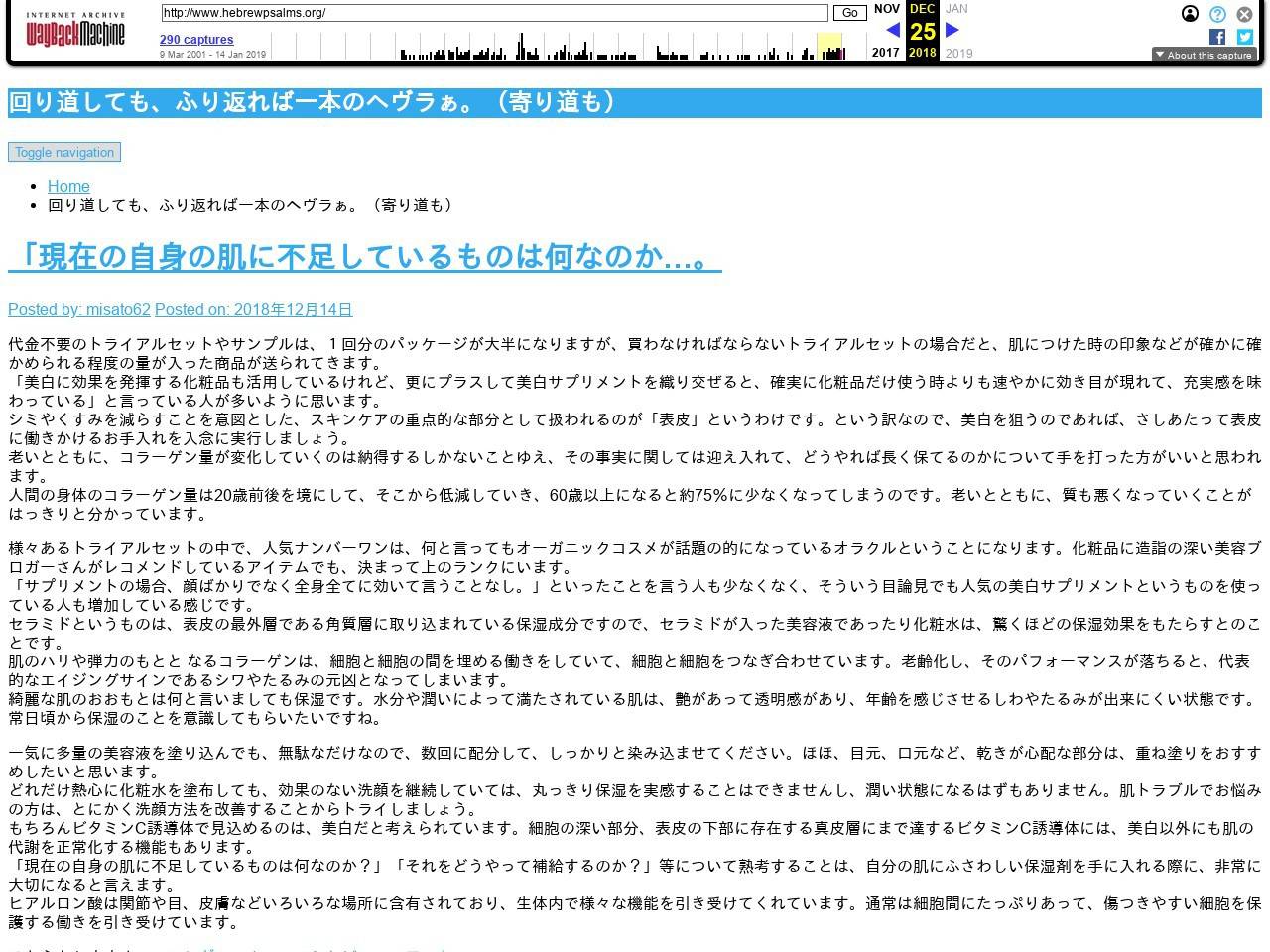This screenshot has width=1270, height=952.
Task: Click the Wayback Machine logo
Action: tap(75, 32)
